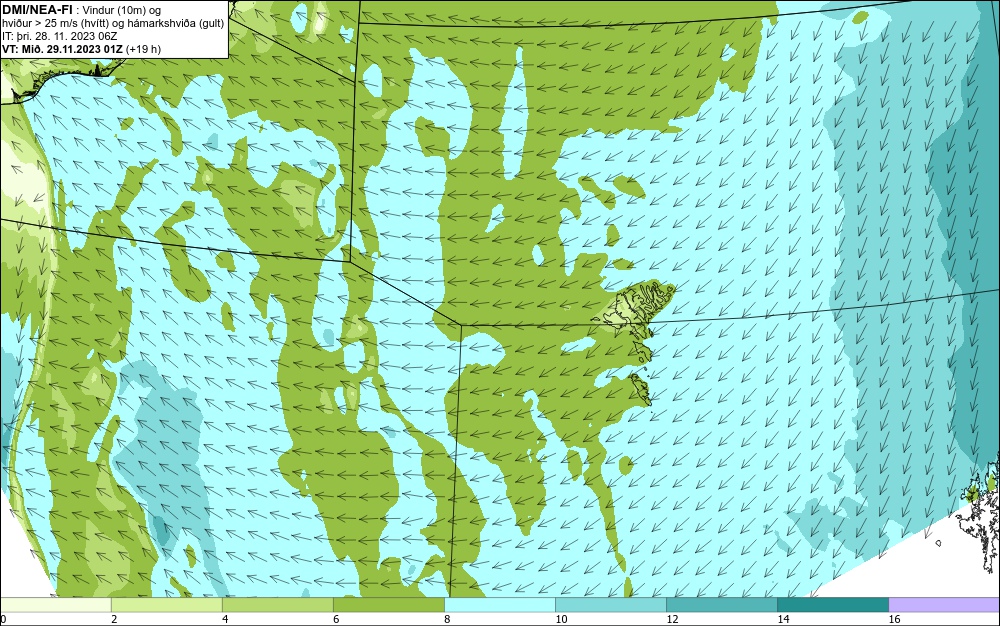Click the legend label '2'

(x=114, y=619)
